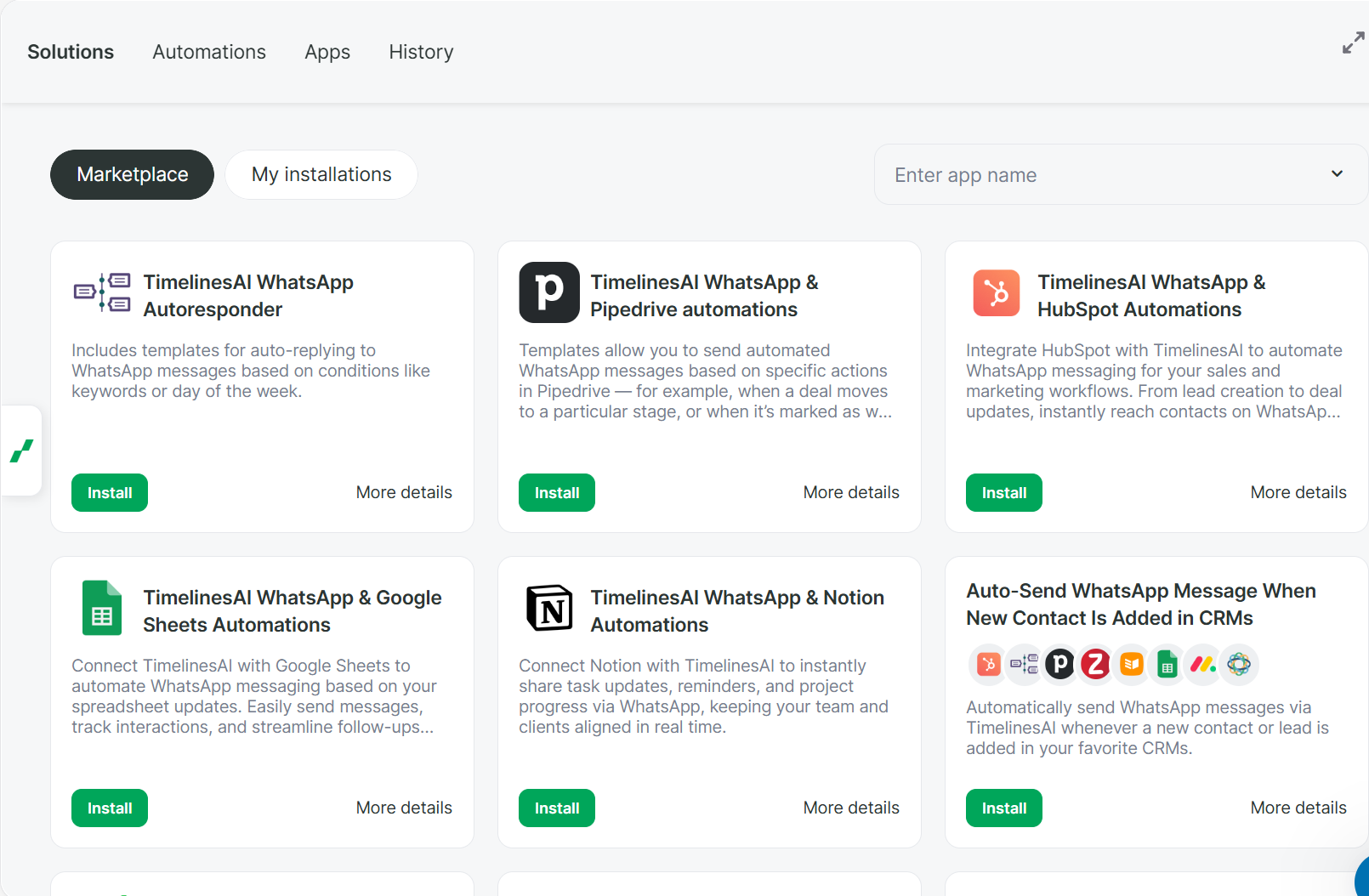Switch to the Solutions tab
This screenshot has height=896, width=1369.
[x=71, y=52]
